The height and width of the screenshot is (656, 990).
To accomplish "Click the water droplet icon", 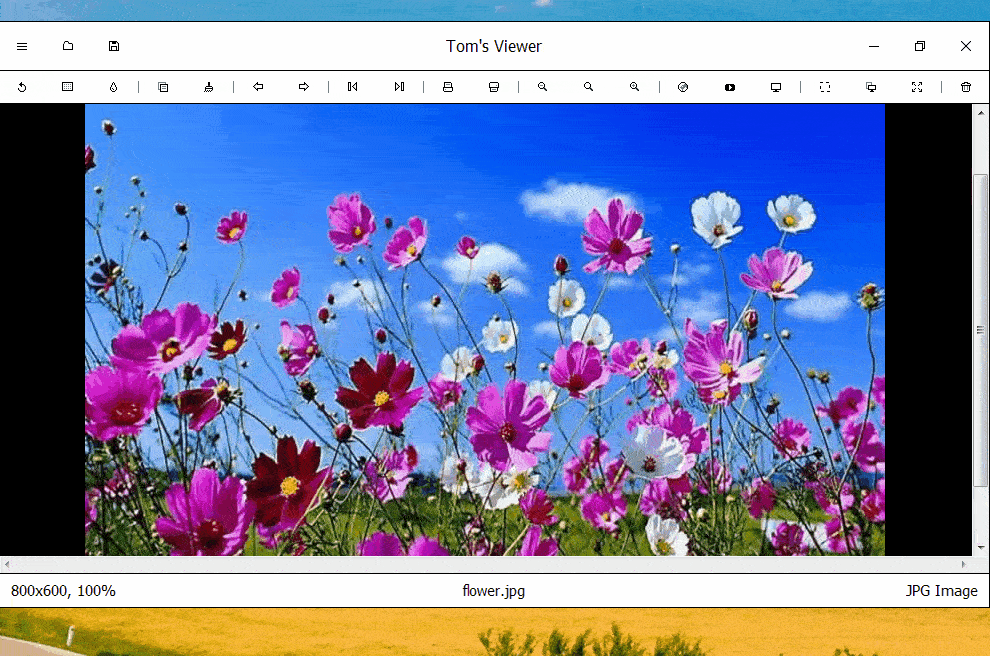I will [114, 87].
